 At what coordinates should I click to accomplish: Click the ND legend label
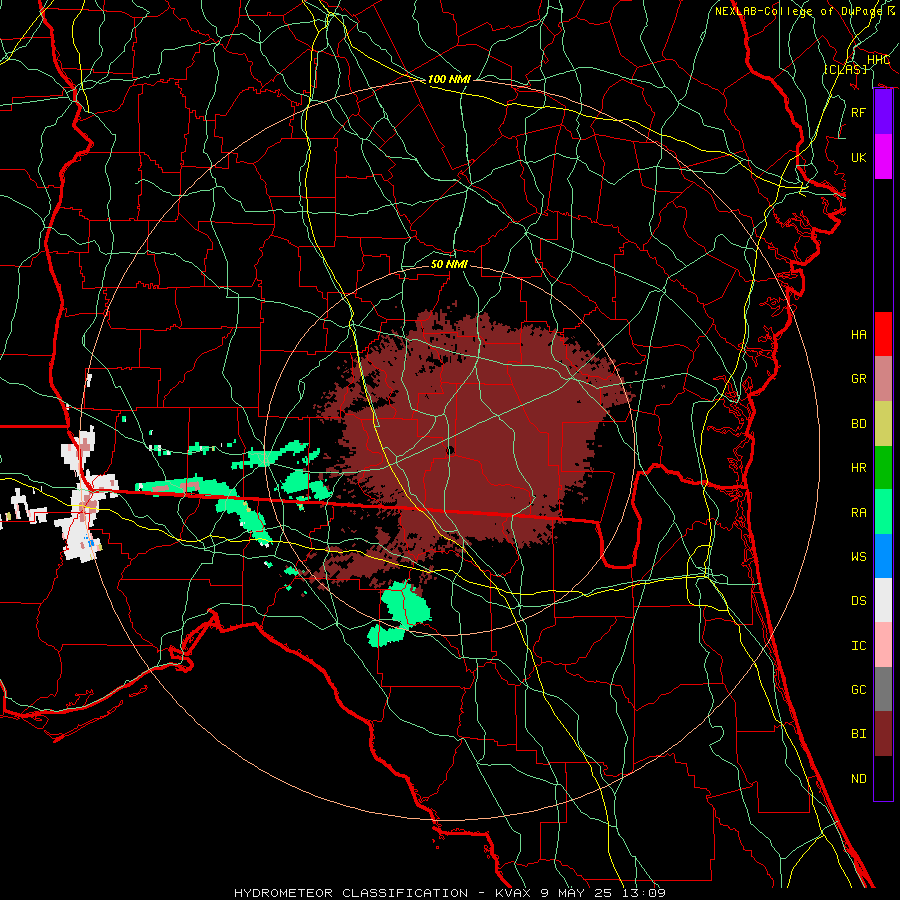click(x=859, y=779)
